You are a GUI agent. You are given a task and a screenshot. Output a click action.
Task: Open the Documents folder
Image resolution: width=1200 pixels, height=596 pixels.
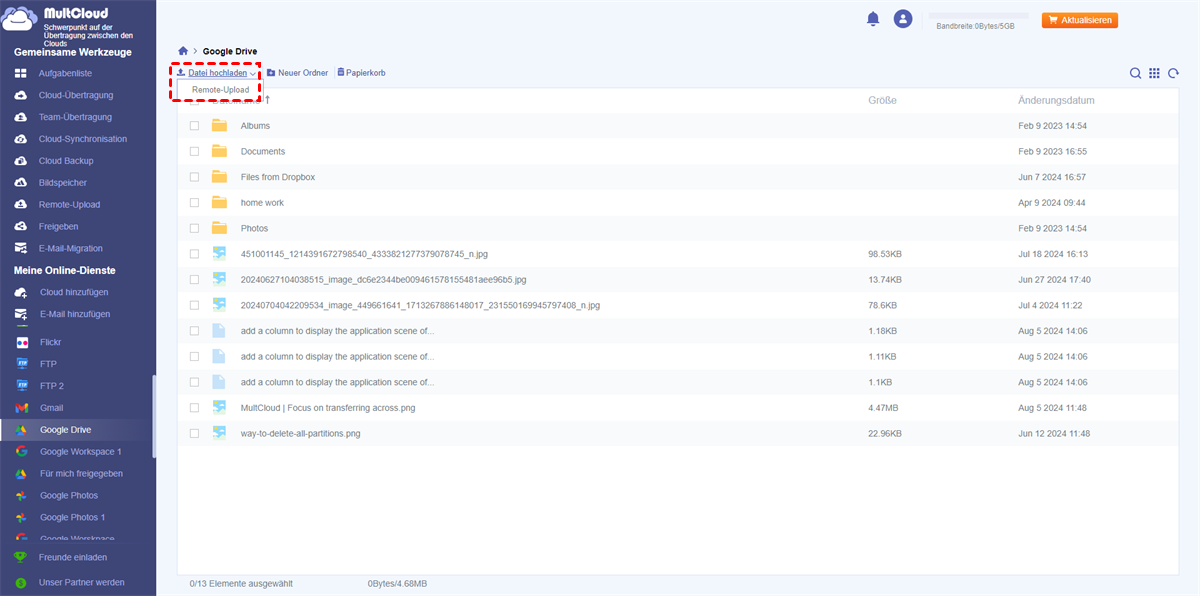coord(262,152)
